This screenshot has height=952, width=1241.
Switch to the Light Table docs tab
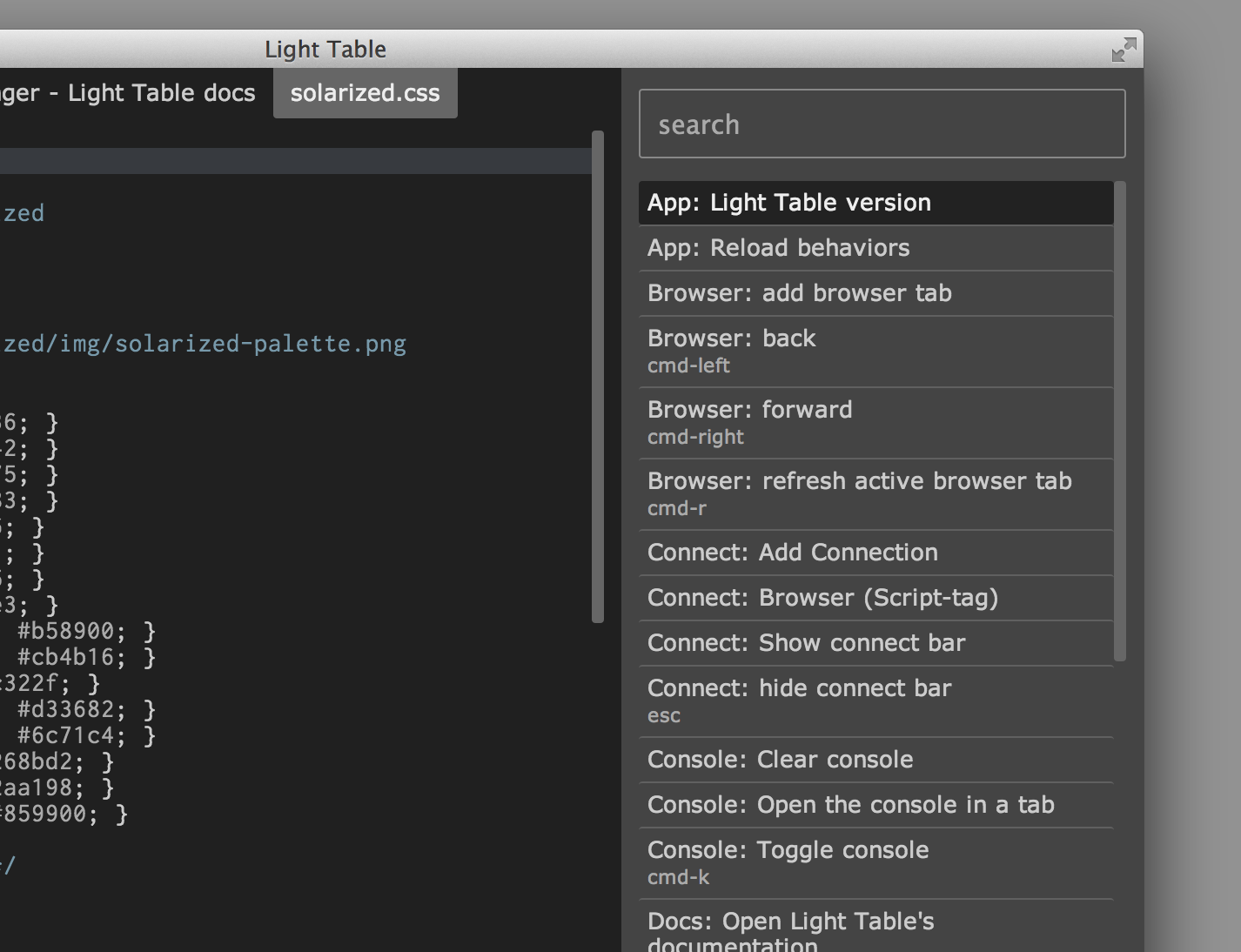pos(128,93)
